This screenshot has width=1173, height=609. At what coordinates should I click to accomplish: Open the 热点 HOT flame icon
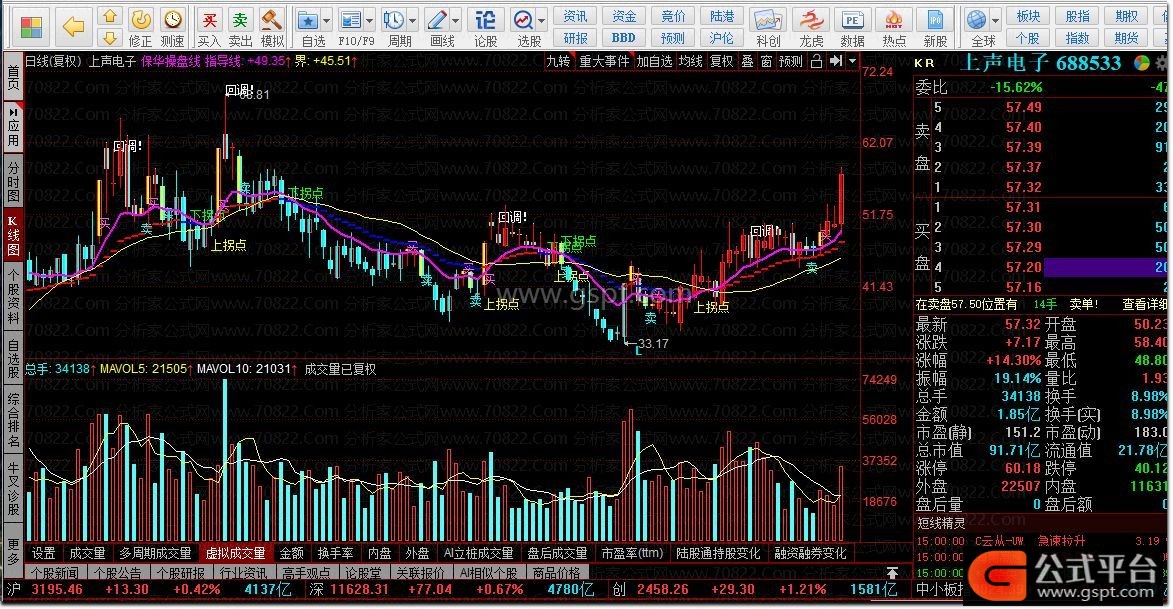(x=894, y=19)
